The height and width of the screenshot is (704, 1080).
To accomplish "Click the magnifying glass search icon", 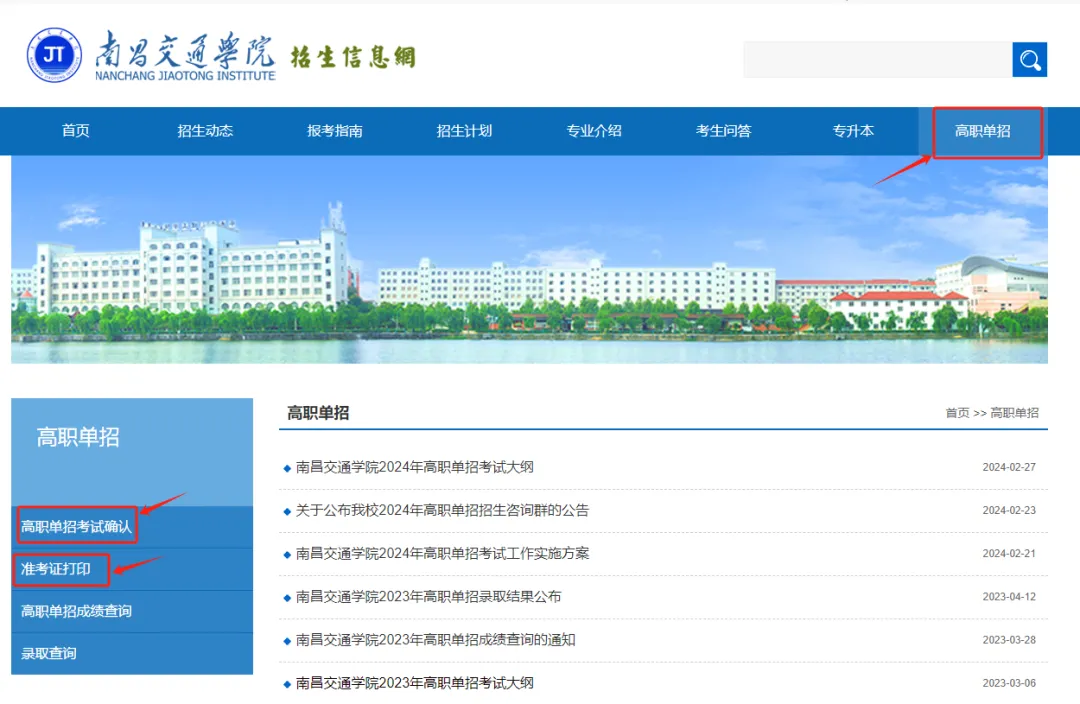I will pyautogui.click(x=1030, y=59).
